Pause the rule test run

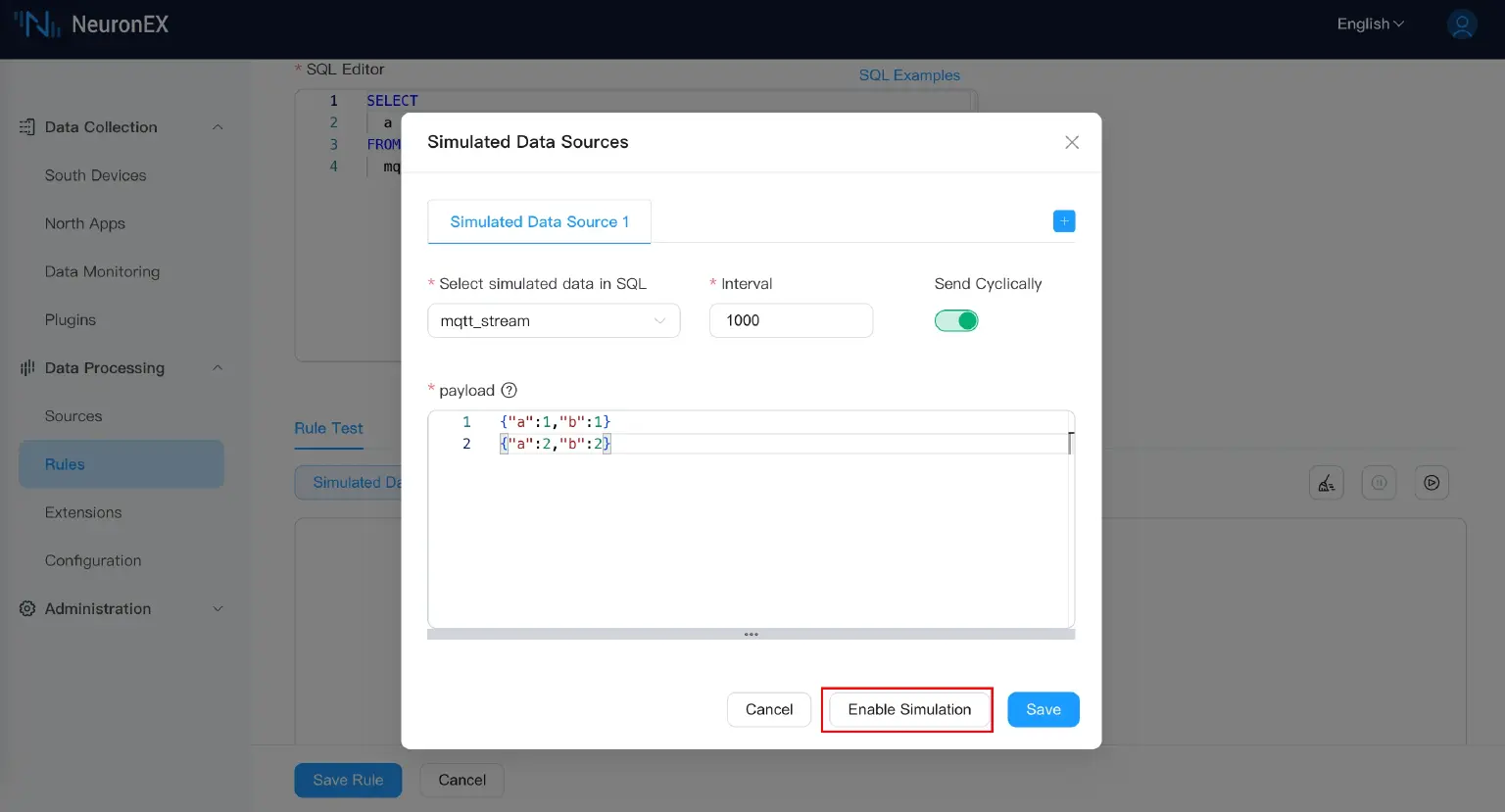click(1379, 482)
